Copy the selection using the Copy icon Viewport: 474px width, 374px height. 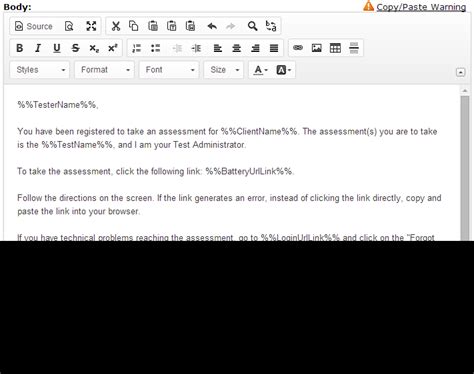(134, 26)
